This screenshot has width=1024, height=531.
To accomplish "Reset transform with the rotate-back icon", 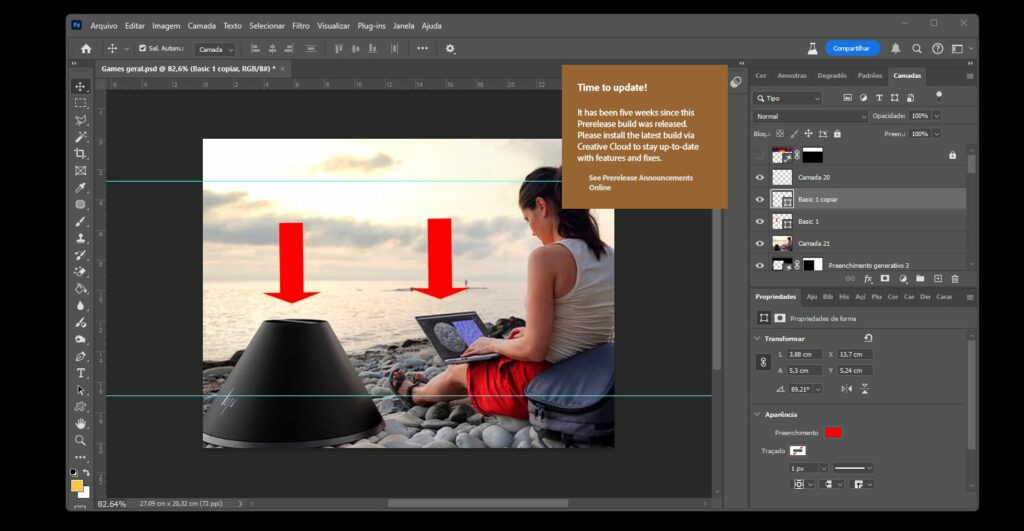I will click(x=868, y=338).
